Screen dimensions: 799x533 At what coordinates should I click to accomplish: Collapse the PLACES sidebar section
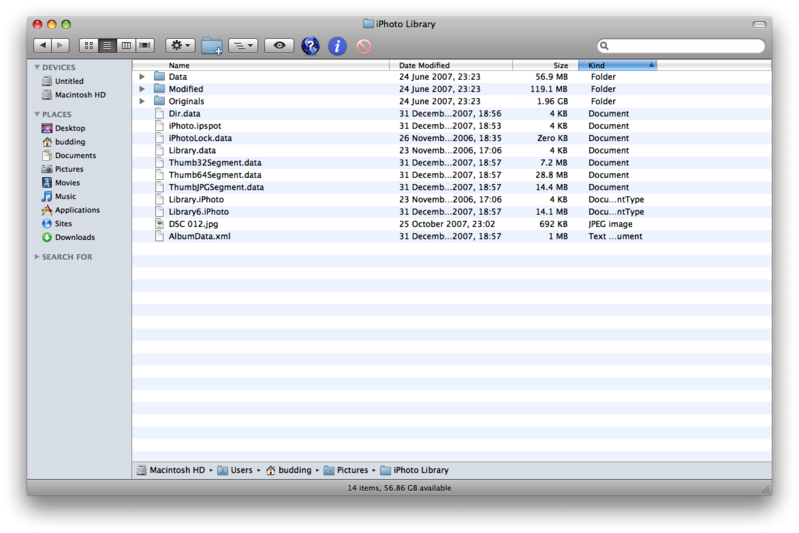click(37, 114)
